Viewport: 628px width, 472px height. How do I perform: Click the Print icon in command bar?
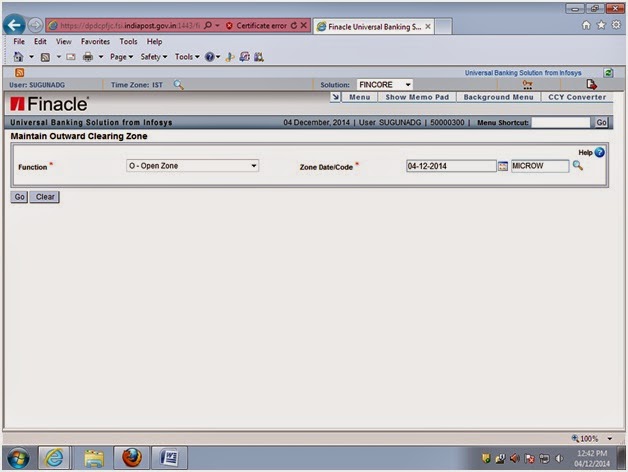(88, 57)
